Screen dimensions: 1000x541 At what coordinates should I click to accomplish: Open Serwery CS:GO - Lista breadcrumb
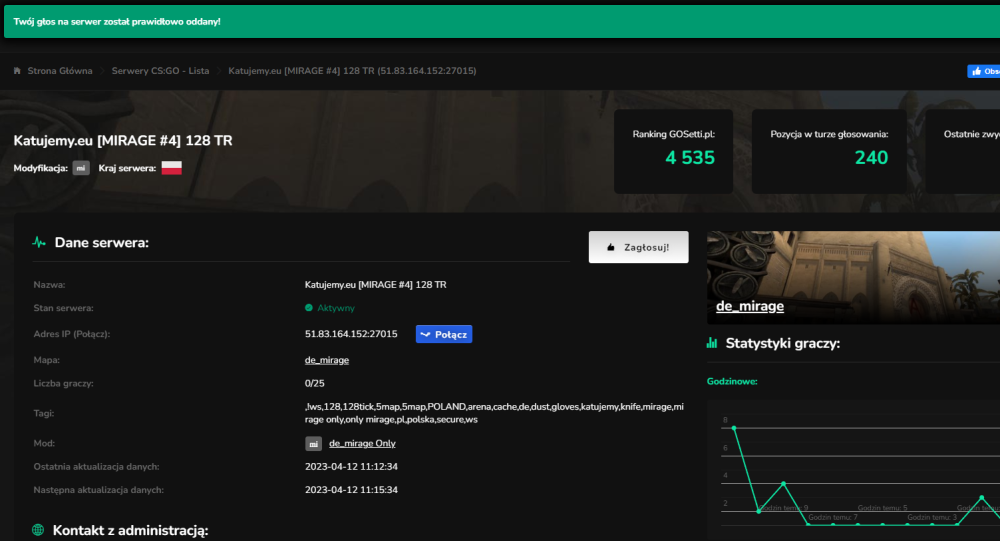coord(160,71)
